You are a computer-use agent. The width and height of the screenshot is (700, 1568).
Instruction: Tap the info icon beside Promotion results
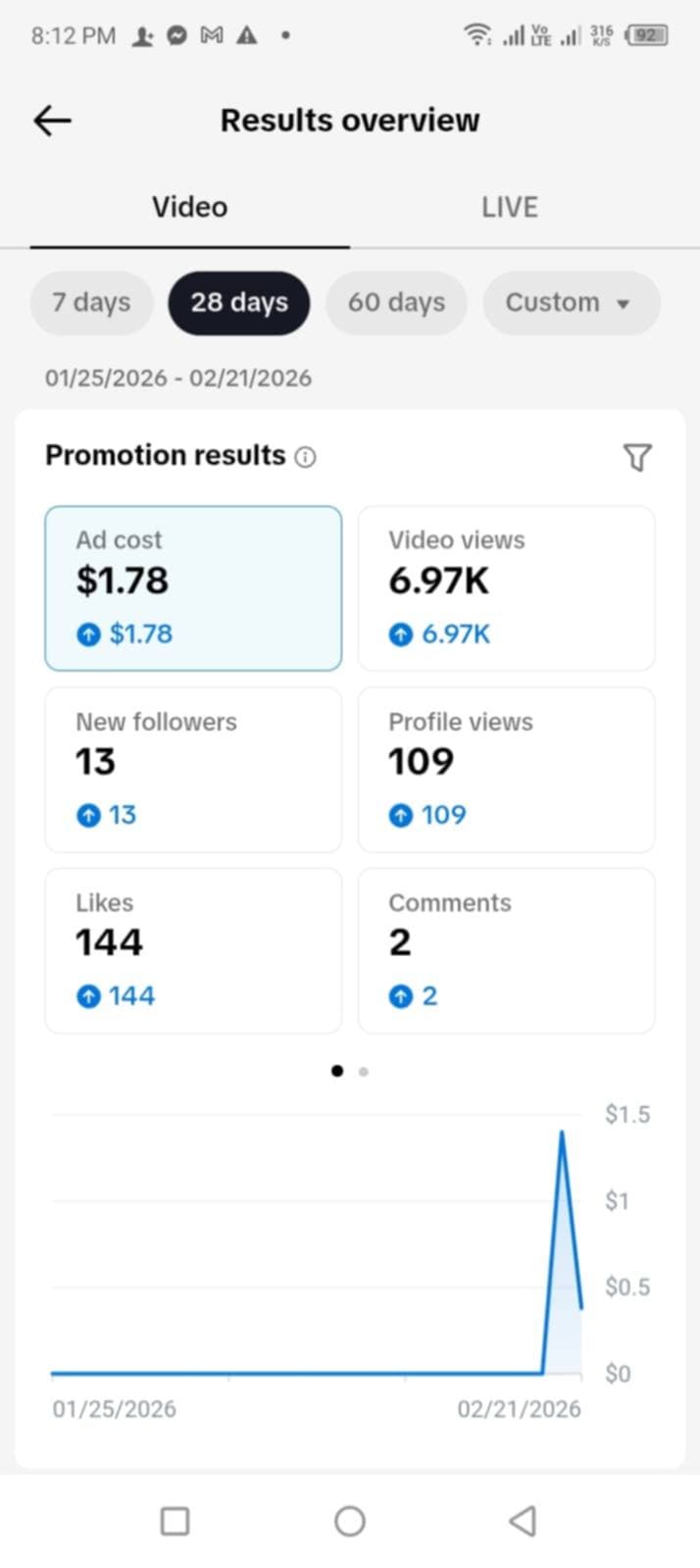pos(306,457)
